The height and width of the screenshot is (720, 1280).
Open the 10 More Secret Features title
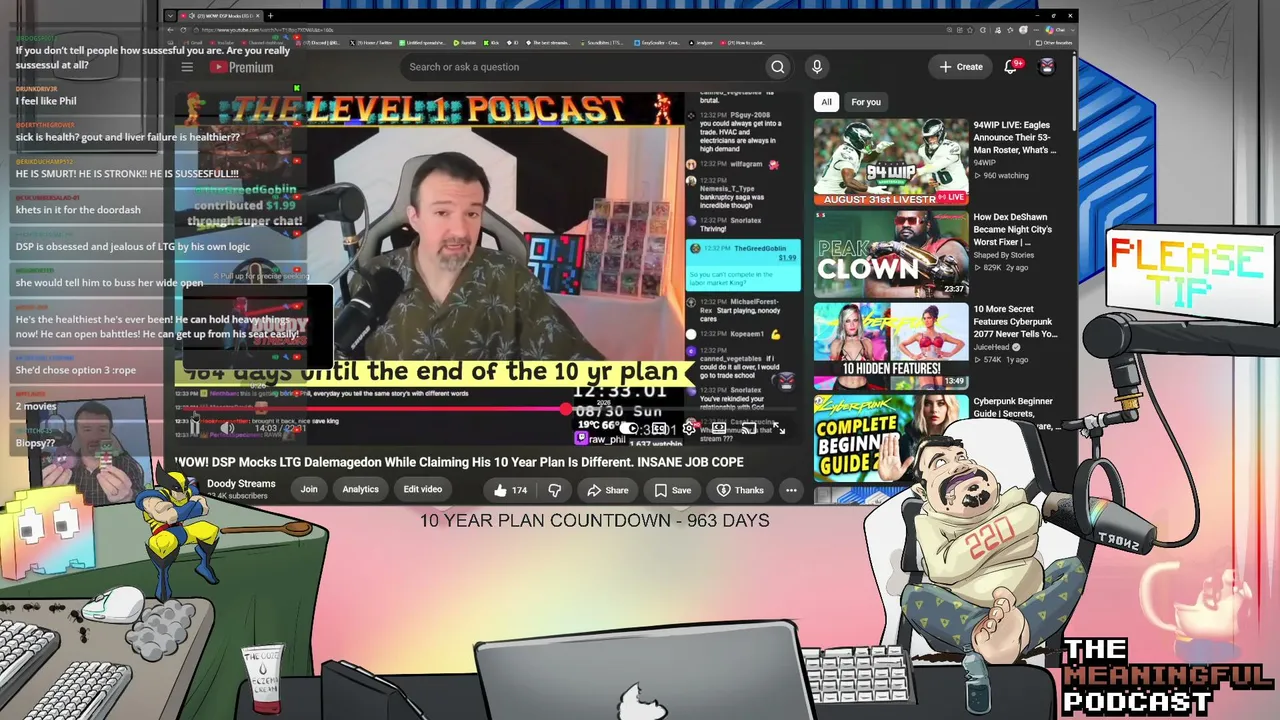(x=1015, y=322)
